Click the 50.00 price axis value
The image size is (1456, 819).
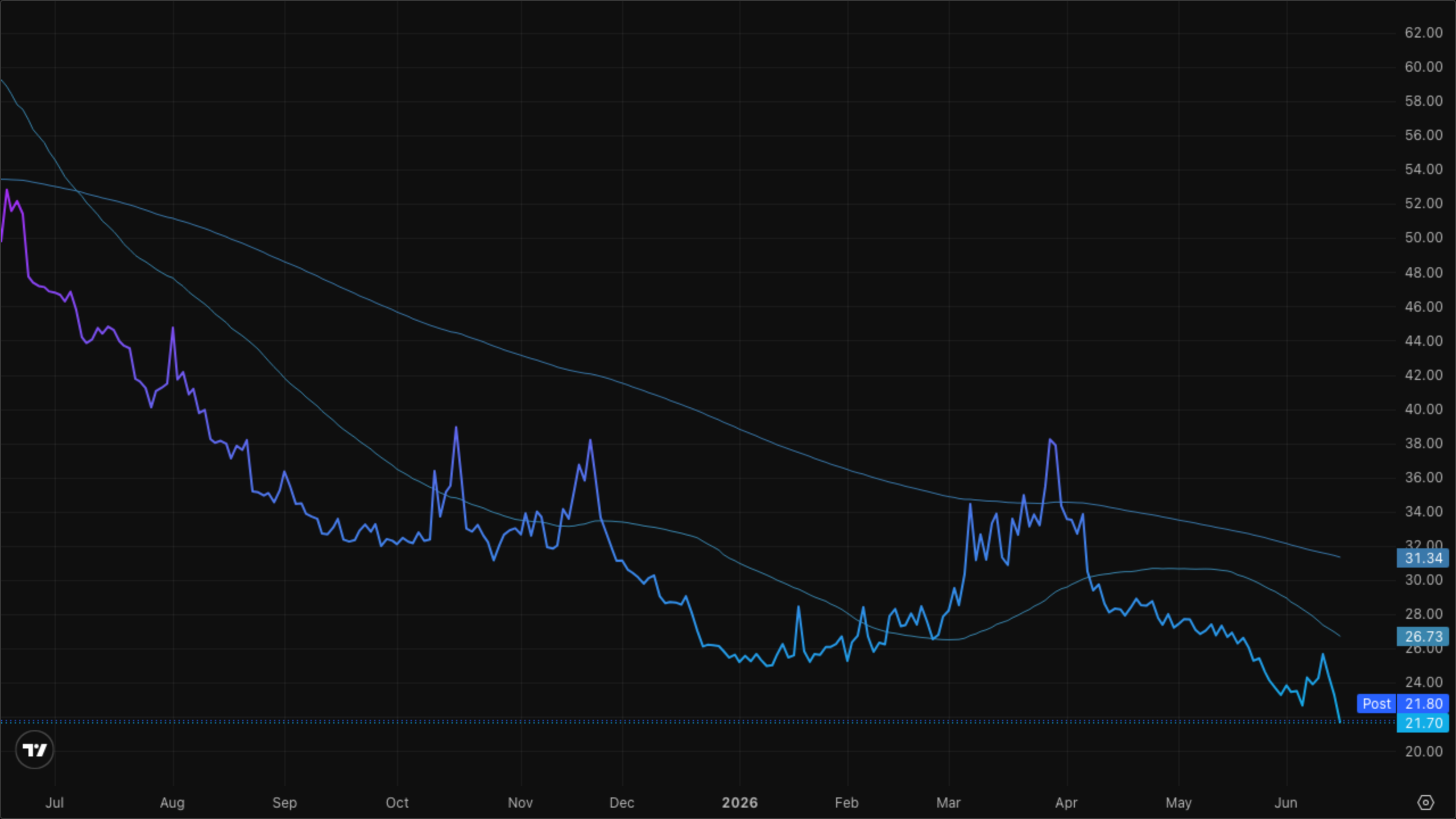click(1424, 237)
